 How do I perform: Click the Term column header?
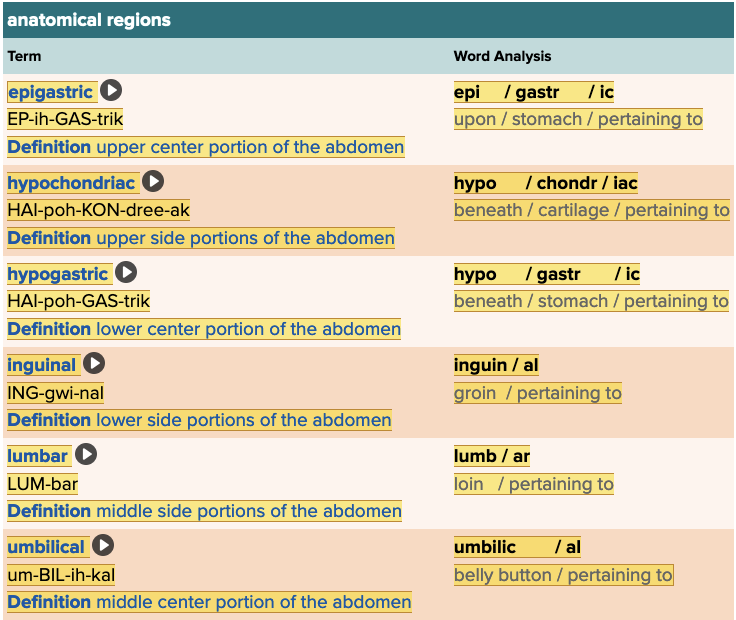point(25,56)
